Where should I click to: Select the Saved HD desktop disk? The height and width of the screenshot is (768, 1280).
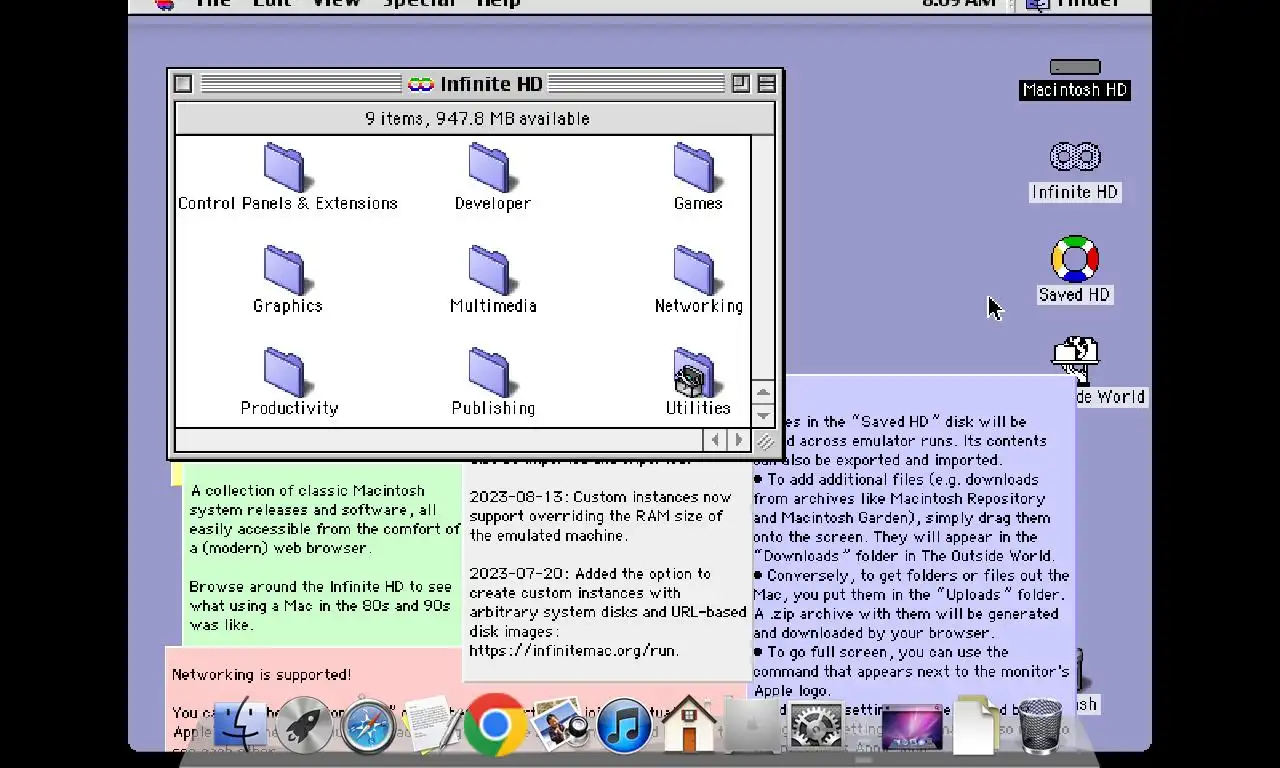(1075, 269)
